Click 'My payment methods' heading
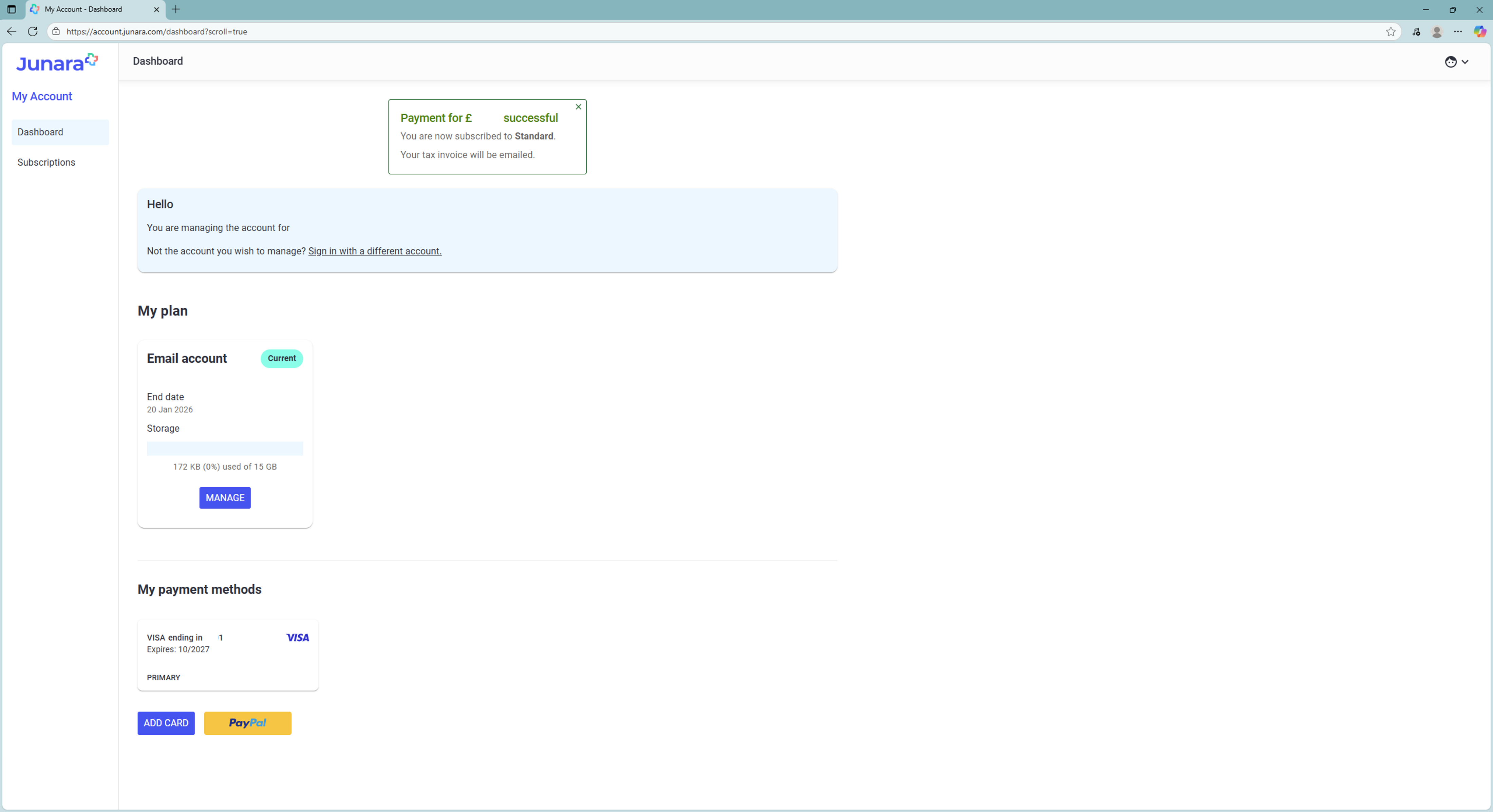Viewport: 1493px width, 812px height. [x=200, y=589]
